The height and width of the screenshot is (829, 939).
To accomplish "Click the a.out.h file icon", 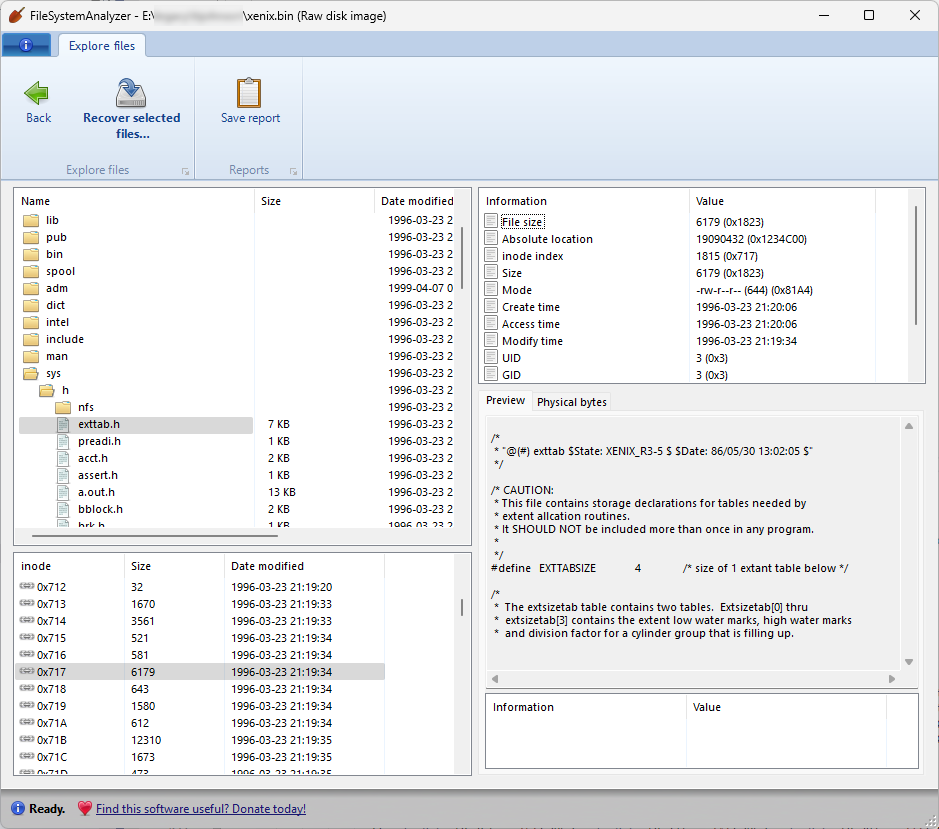I will coord(63,492).
